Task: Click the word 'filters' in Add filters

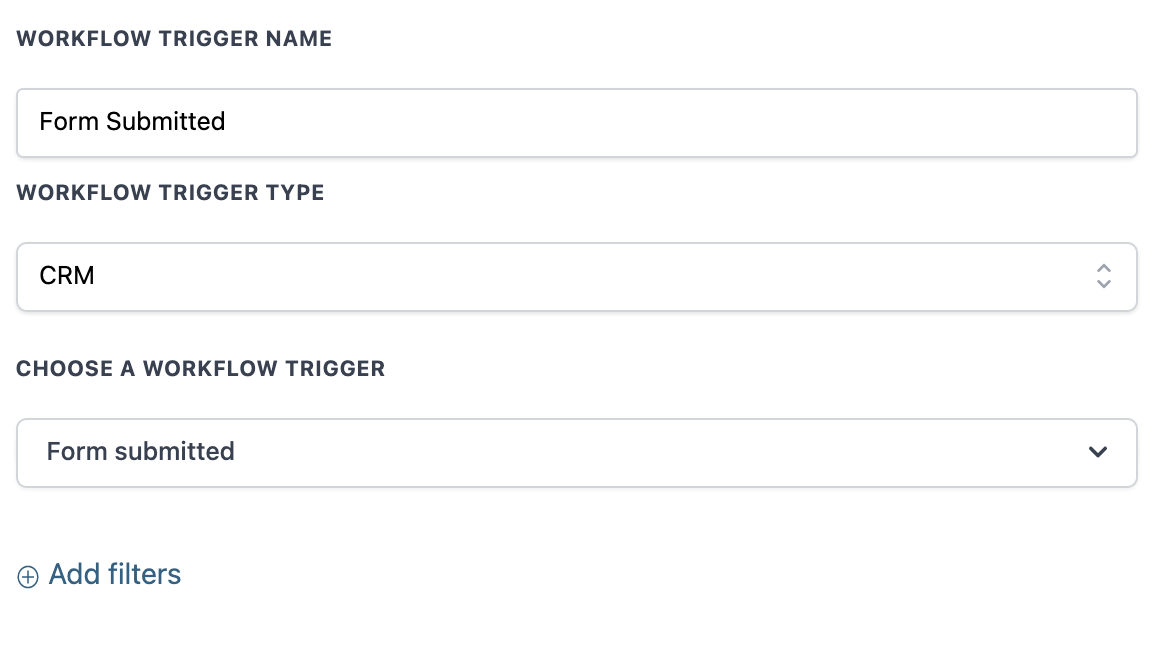Action: [144, 574]
